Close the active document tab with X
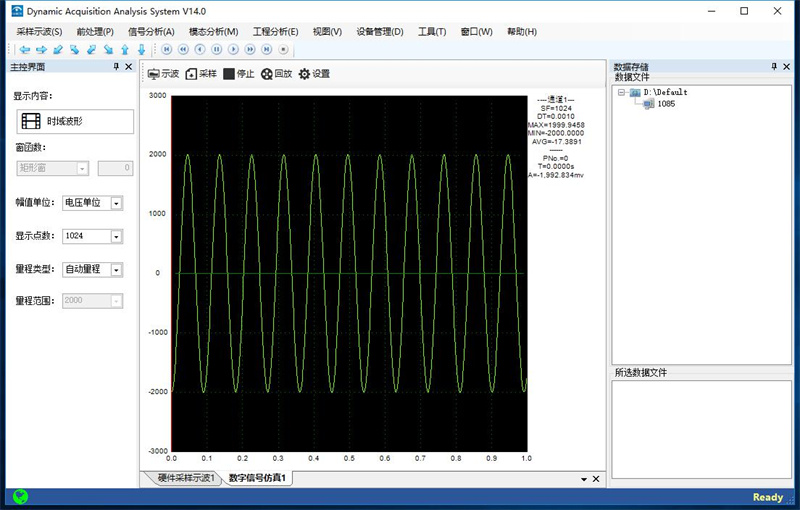Image resolution: width=800 pixels, height=510 pixels. 596,479
